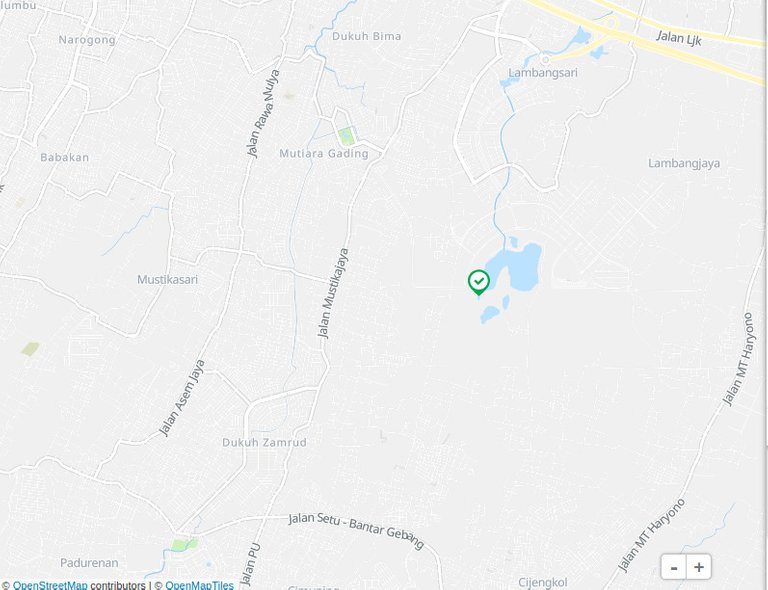Click the green checkmark location marker

[479, 283]
